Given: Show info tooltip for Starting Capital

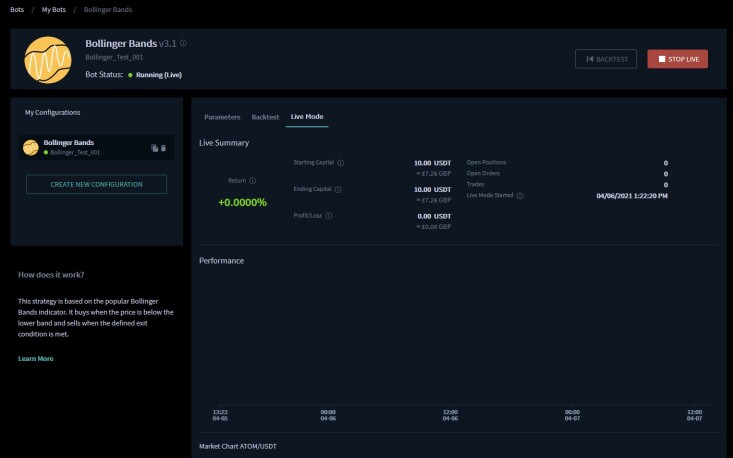Looking at the screenshot, I should point(341,163).
